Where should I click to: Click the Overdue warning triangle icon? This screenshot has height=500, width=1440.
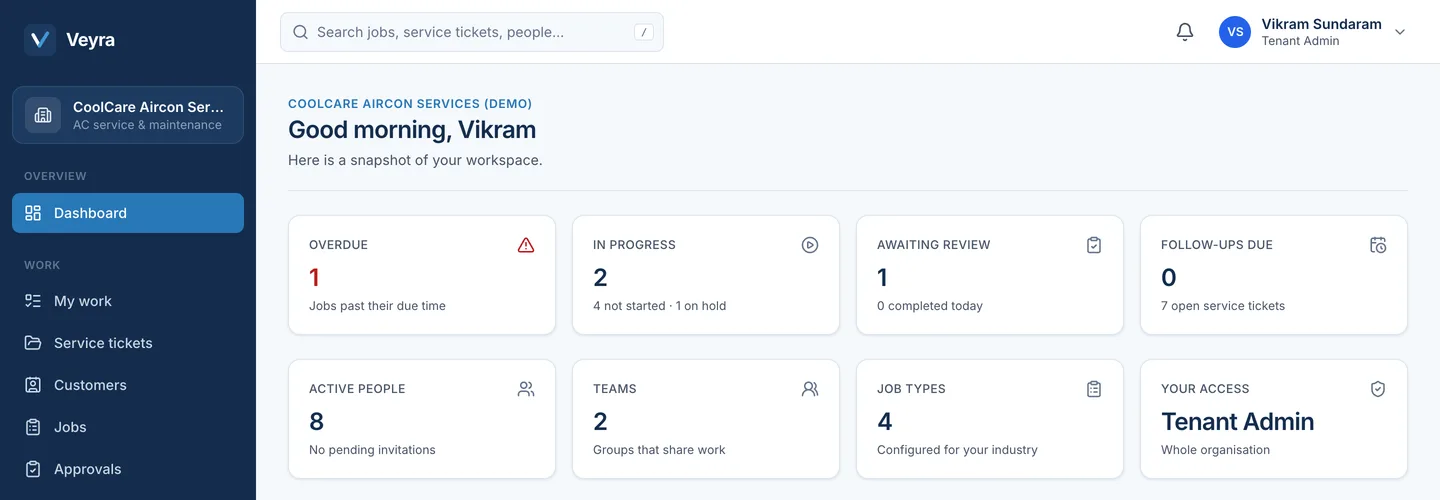point(526,245)
